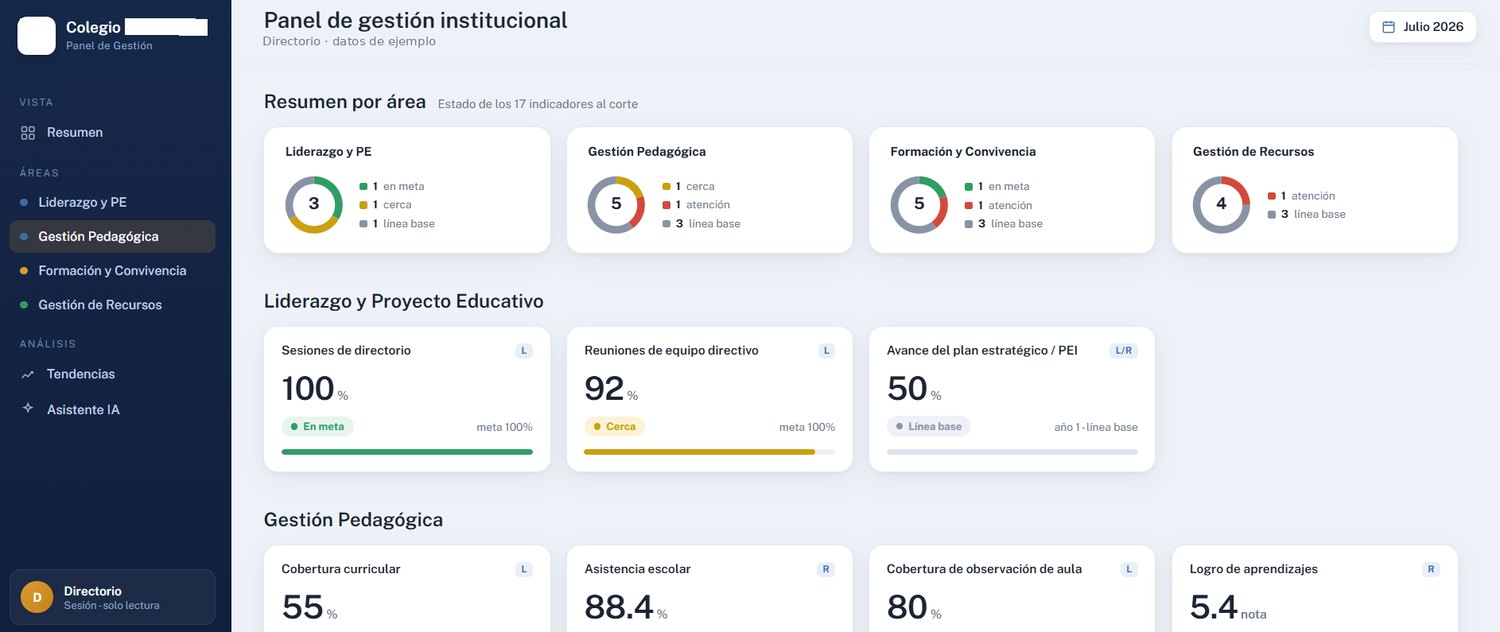This screenshot has width=1500, height=632.
Task: Click the L badge on Reuniones de equipo directivo
Action: coord(826,351)
